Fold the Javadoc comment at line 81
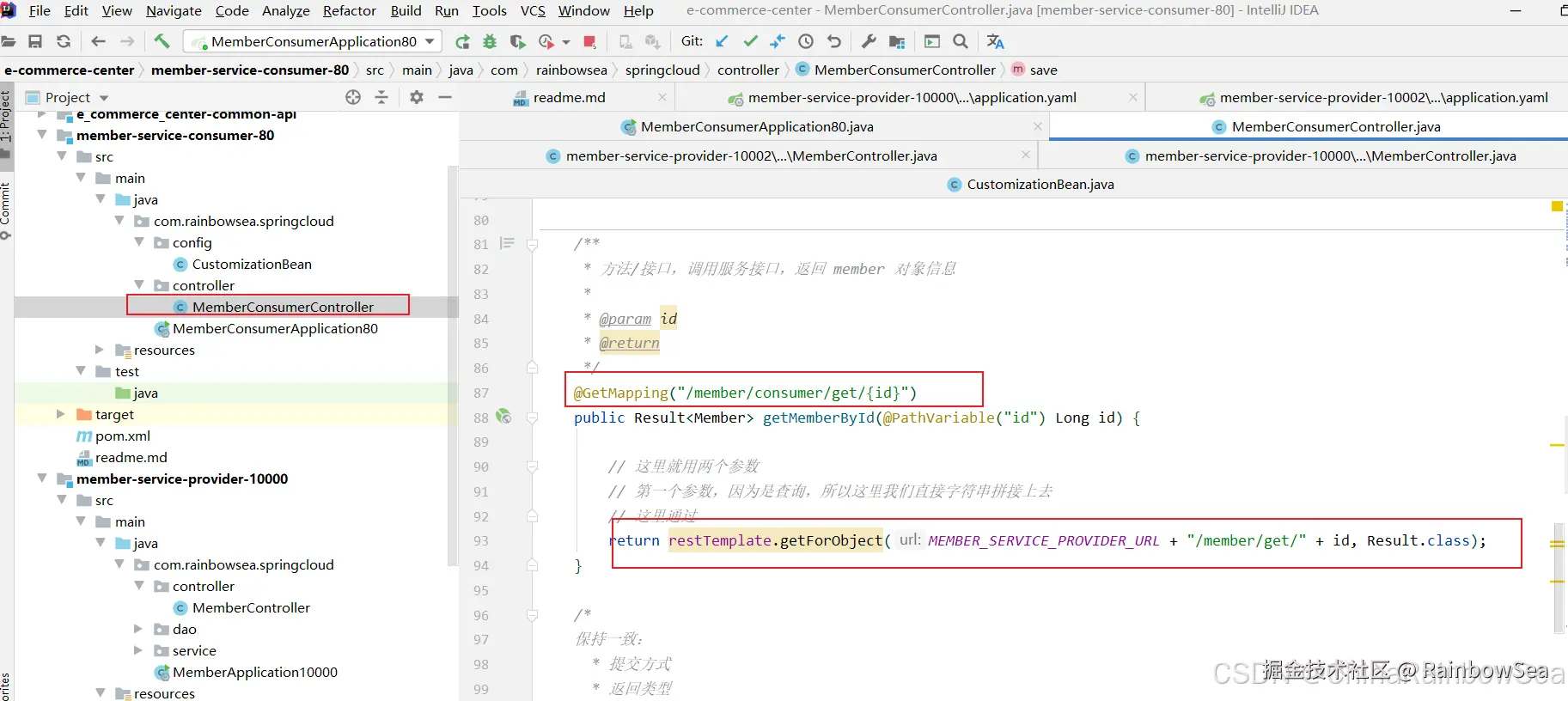 click(x=532, y=245)
